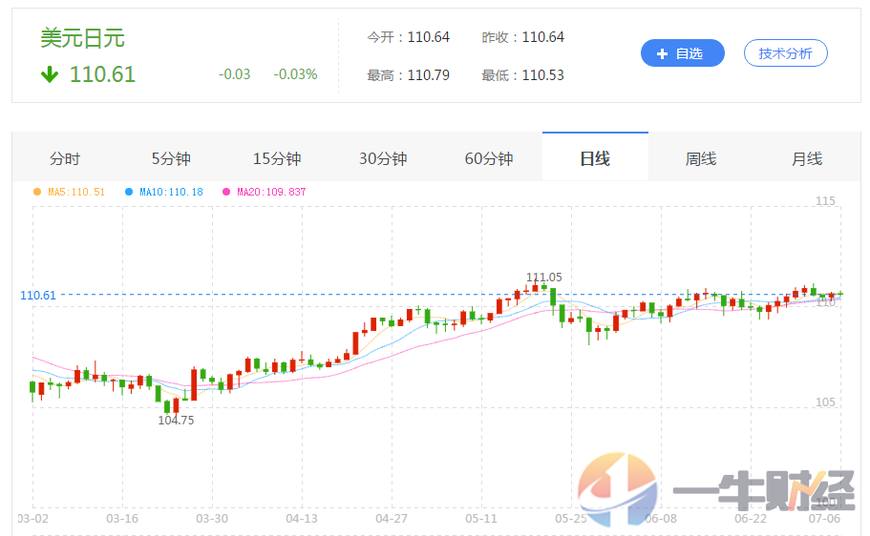Click the 美元日元 currency pair title

pyautogui.click(x=82, y=38)
